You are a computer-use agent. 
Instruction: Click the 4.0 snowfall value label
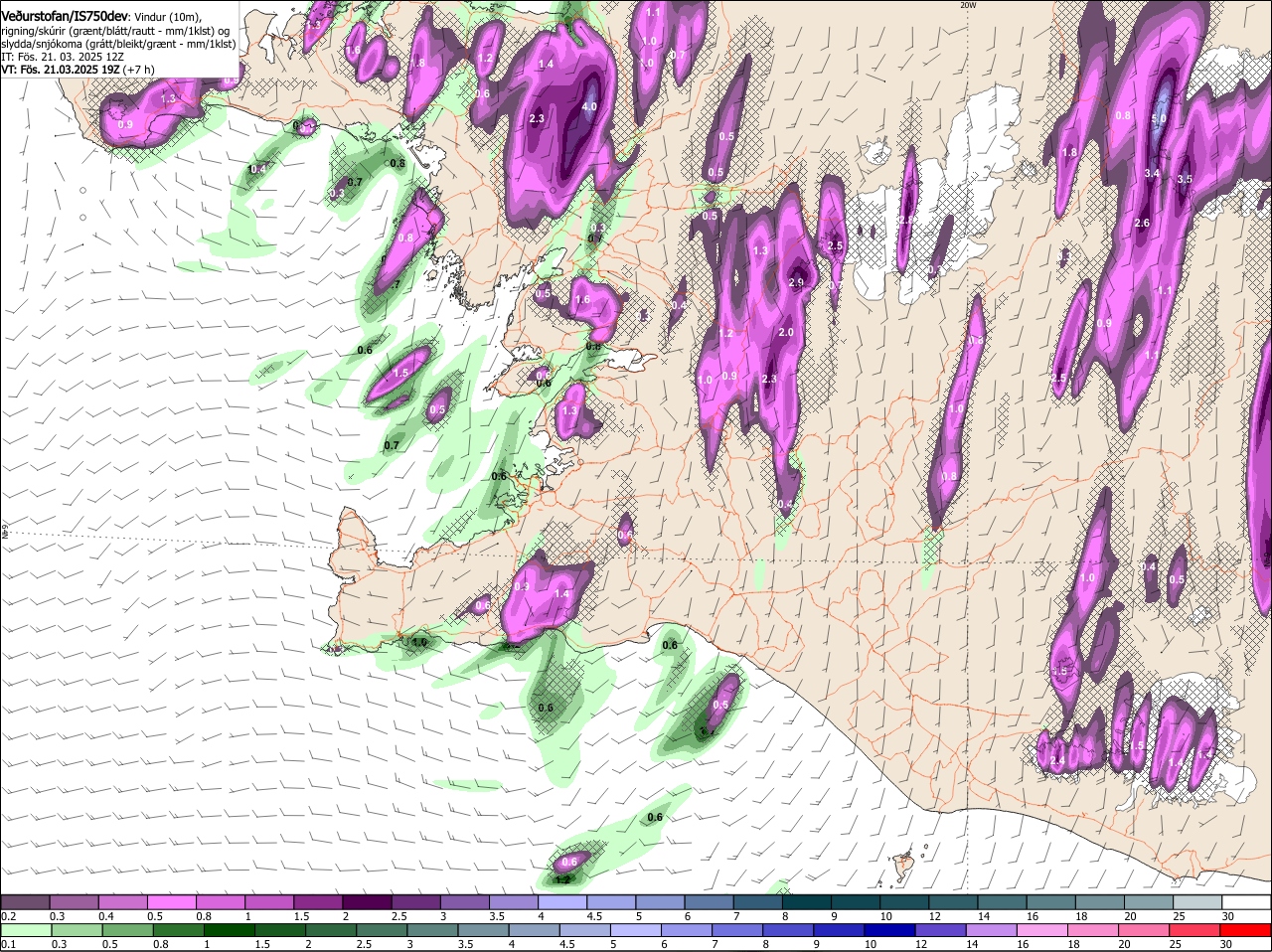click(589, 106)
